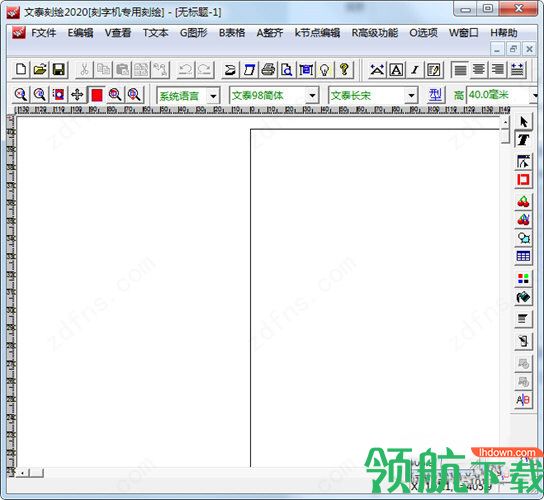This screenshot has width=544, height=500.
Task: Click the boxed letter A text icon
Action: click(x=396, y=69)
